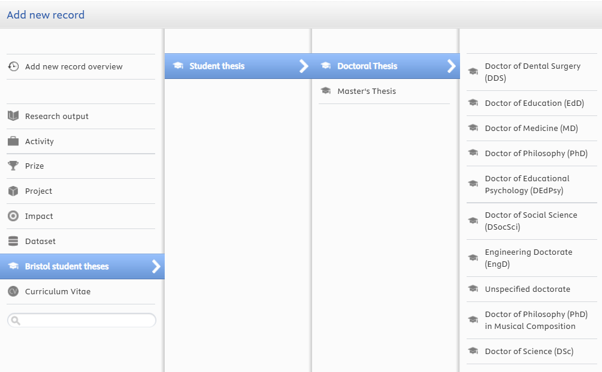The height and width of the screenshot is (372, 602).
Task: Click the graduation cap icon beside Bristol student theses
Action: (13, 266)
